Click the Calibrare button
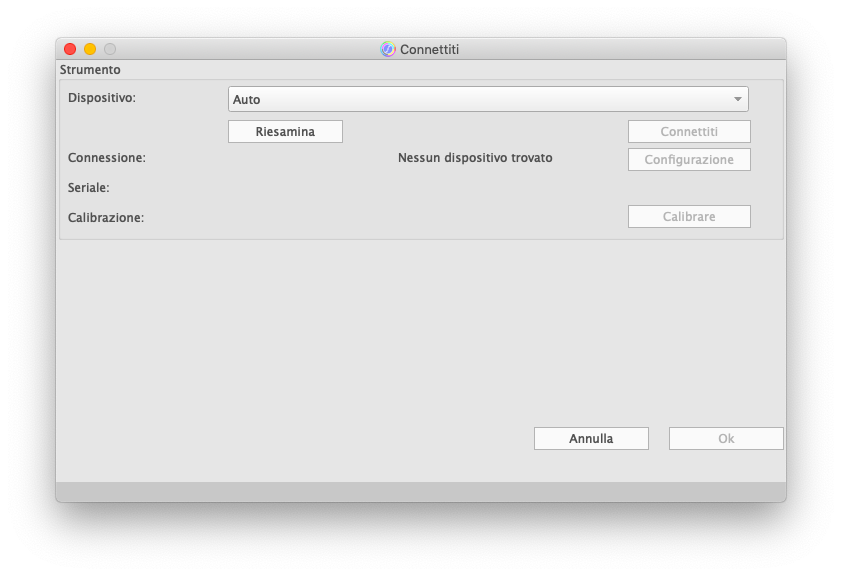842x576 pixels. pos(689,216)
